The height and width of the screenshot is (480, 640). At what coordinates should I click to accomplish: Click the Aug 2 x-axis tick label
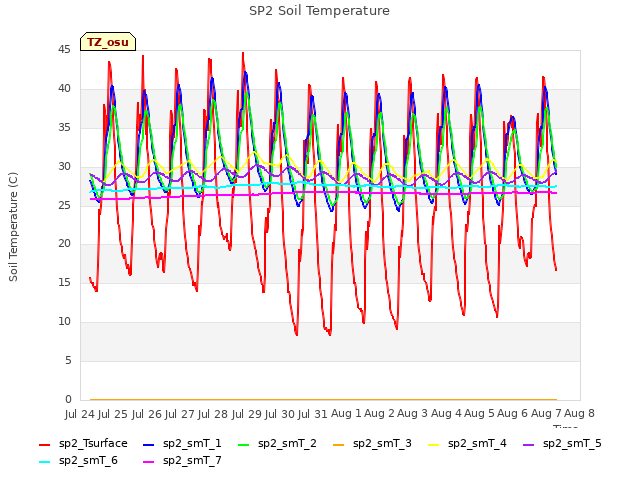coord(379,414)
